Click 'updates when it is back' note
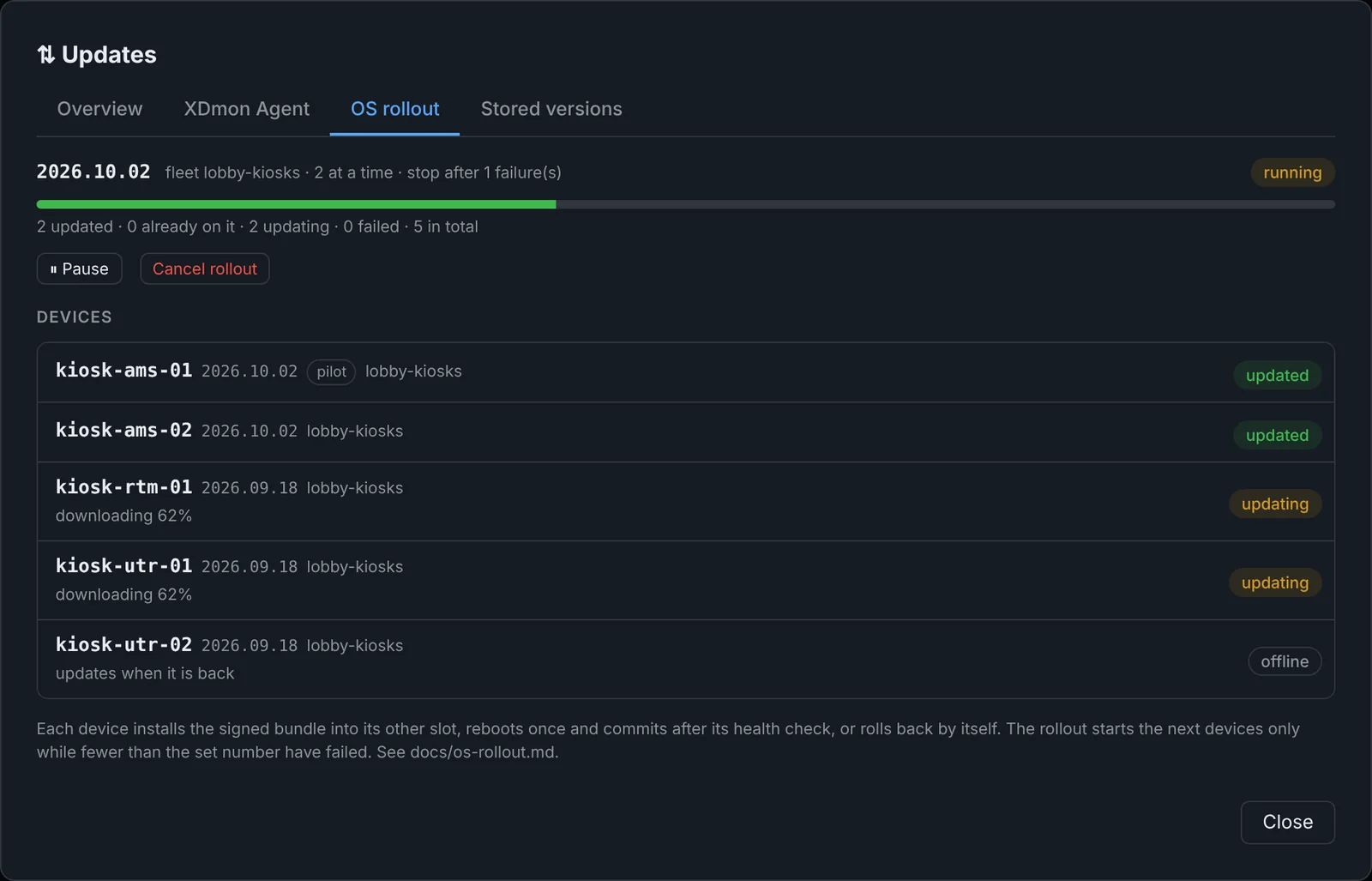 [145, 673]
